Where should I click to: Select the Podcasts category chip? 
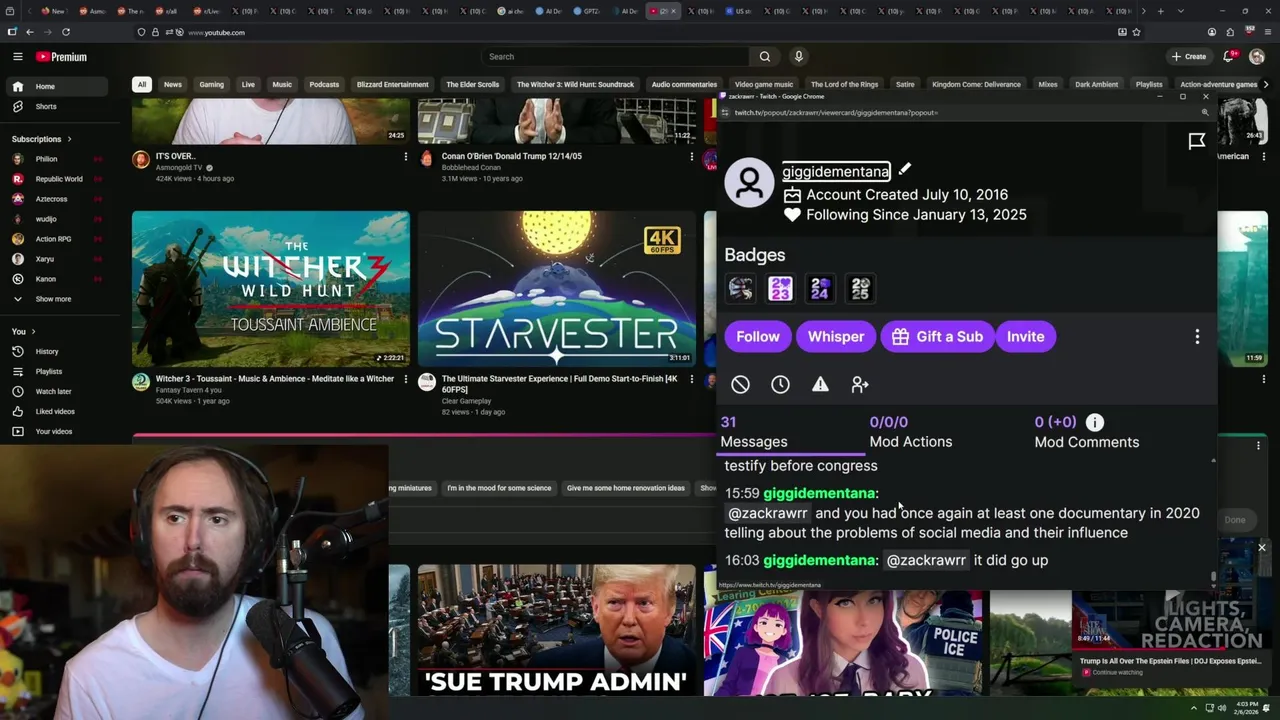324,85
